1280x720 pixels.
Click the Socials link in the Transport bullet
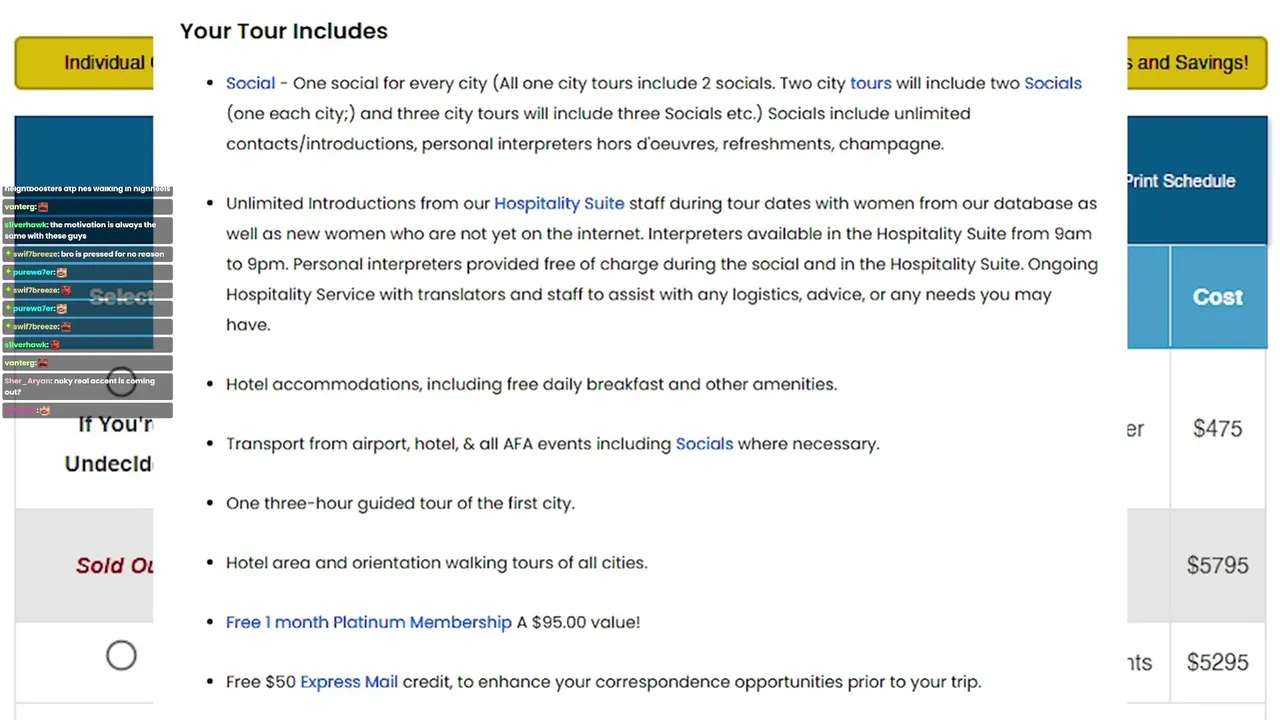click(x=704, y=443)
